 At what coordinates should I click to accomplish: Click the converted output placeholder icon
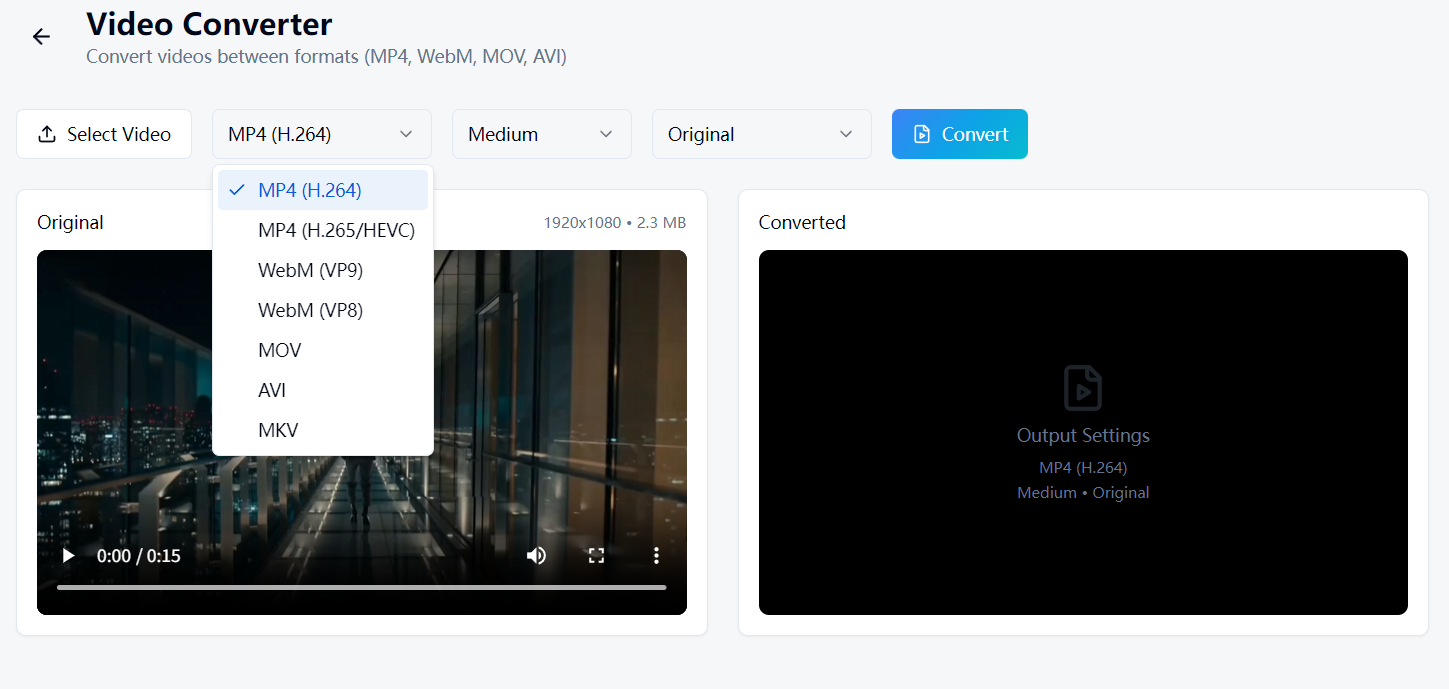click(x=1083, y=388)
